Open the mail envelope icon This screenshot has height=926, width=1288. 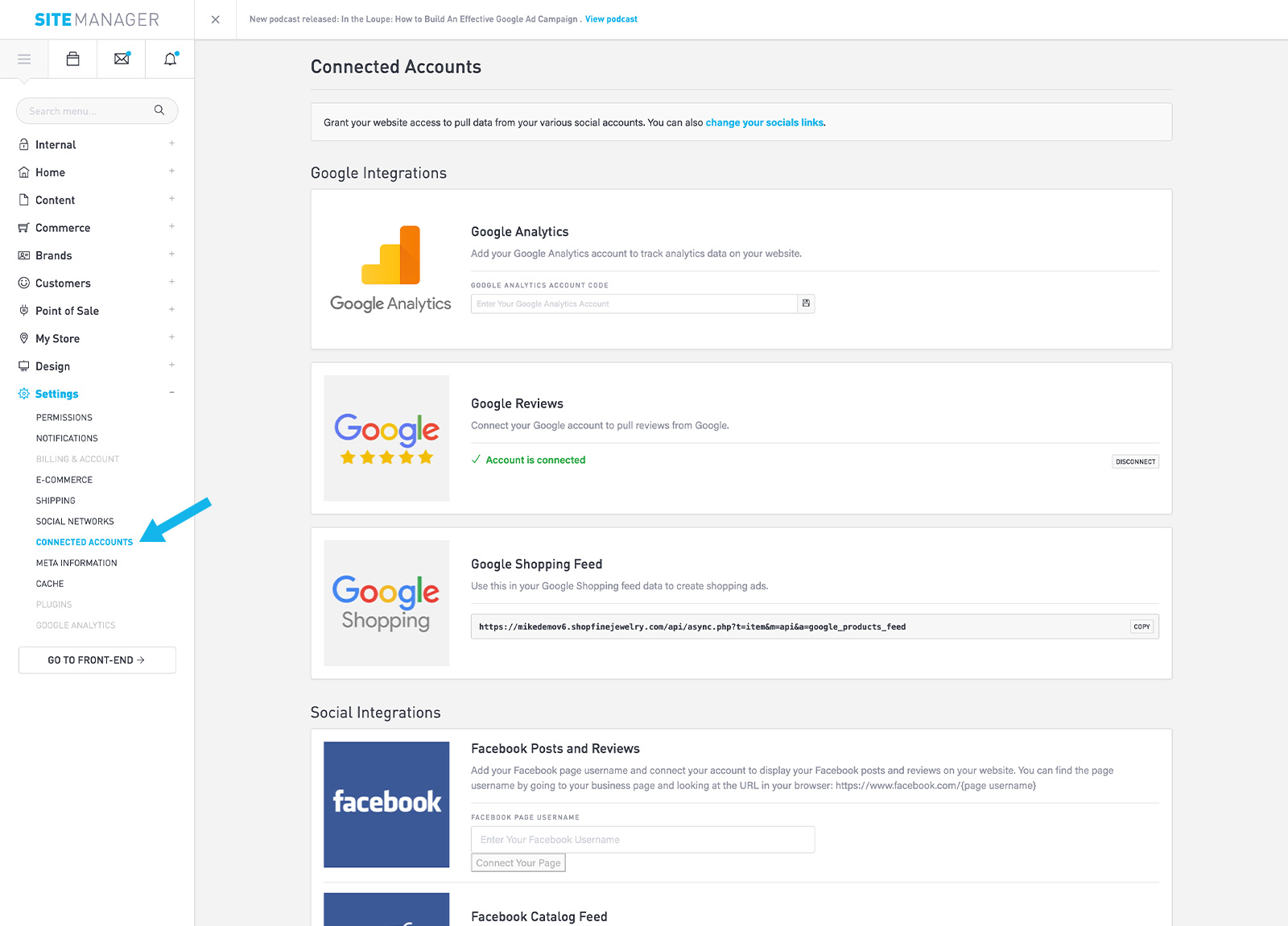coord(122,60)
